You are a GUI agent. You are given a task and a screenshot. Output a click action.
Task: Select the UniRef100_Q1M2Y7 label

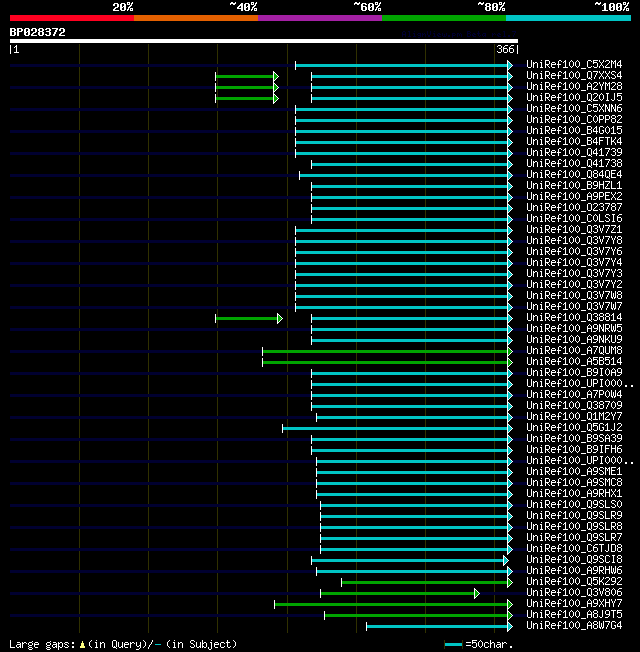(574, 416)
